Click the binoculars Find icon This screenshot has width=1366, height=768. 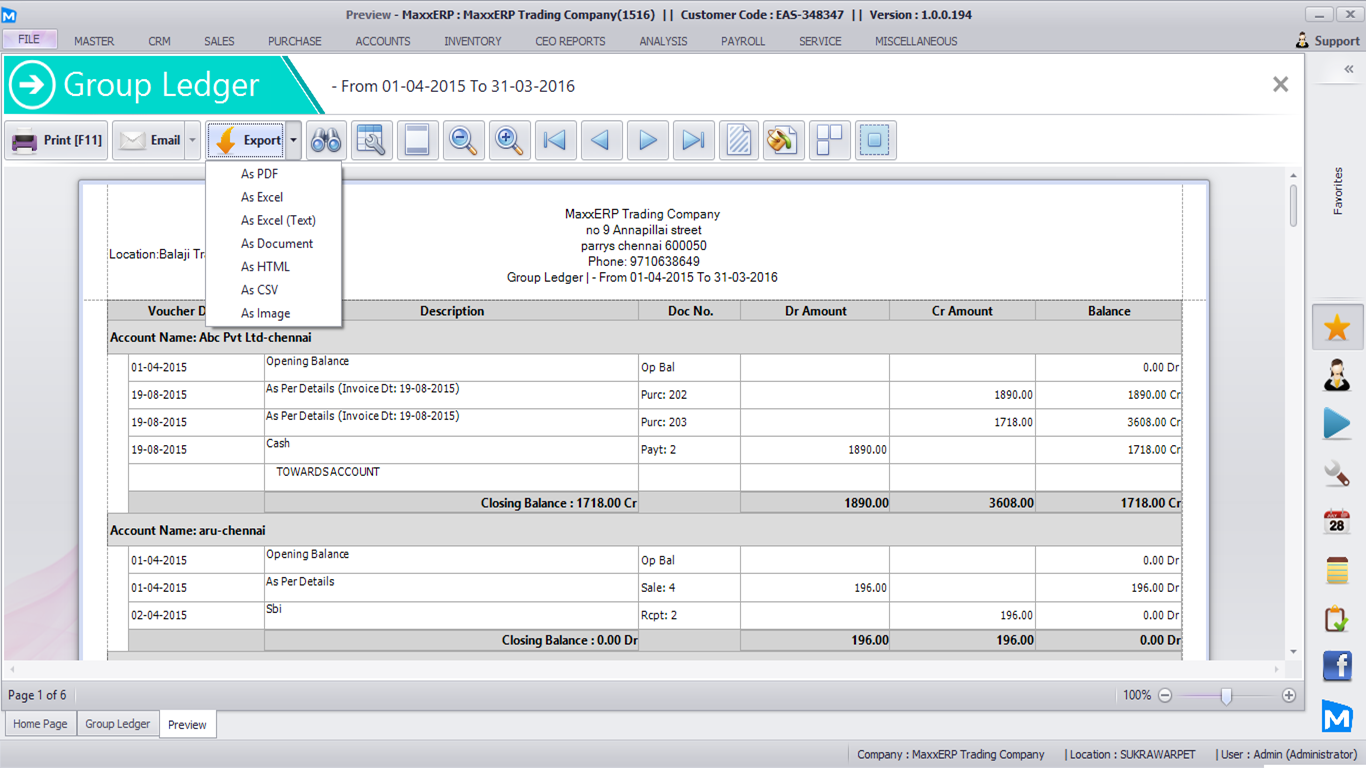[x=326, y=141]
